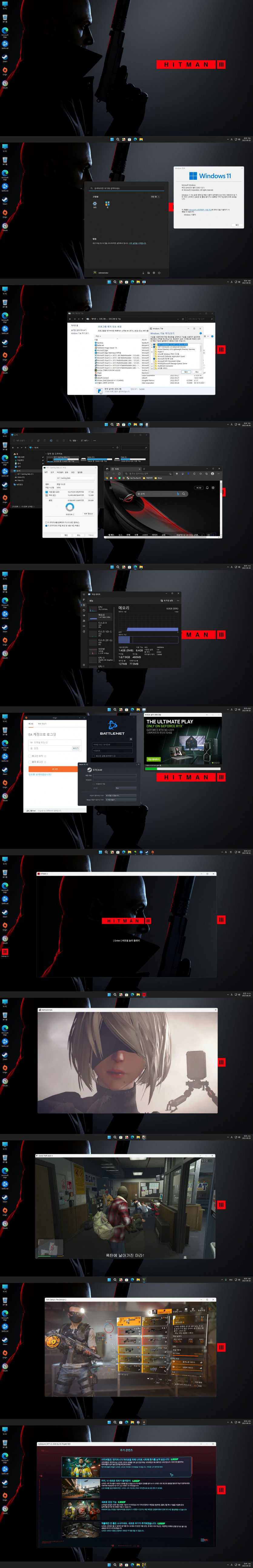Click the magnifier icon in the ROG browser search box

point(184,494)
